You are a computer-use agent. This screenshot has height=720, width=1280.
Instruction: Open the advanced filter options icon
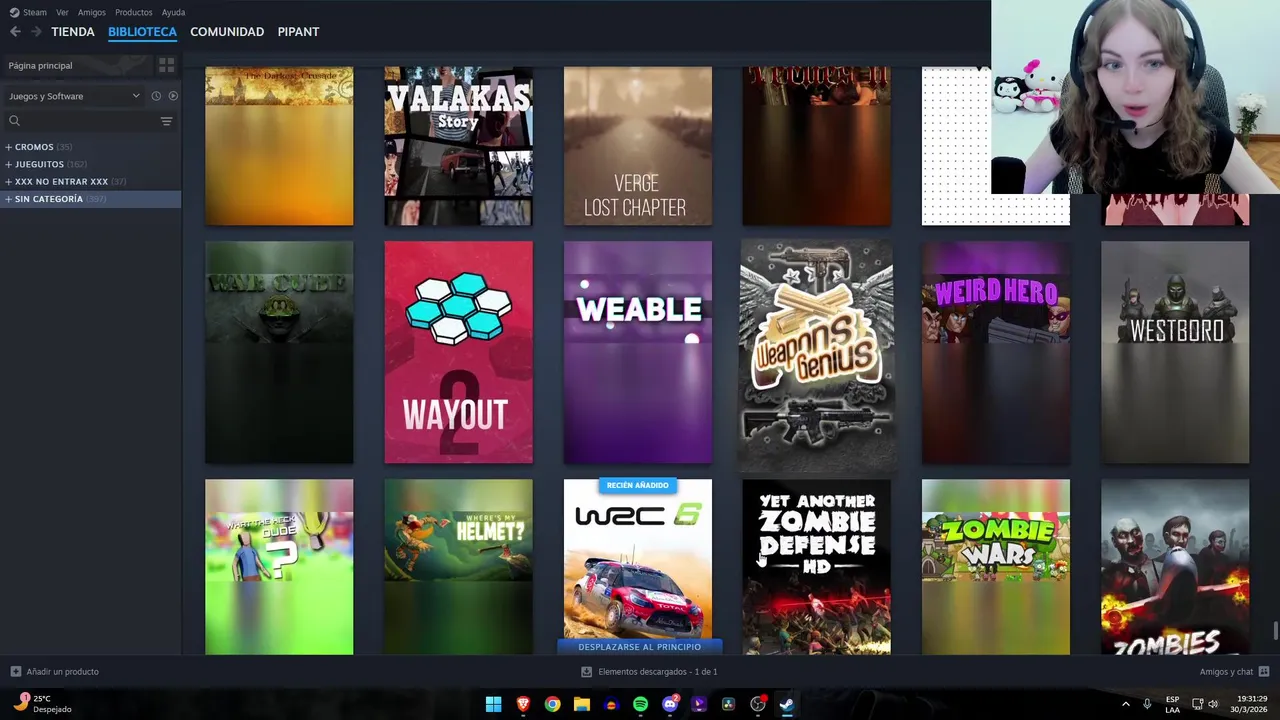pyautogui.click(x=167, y=121)
